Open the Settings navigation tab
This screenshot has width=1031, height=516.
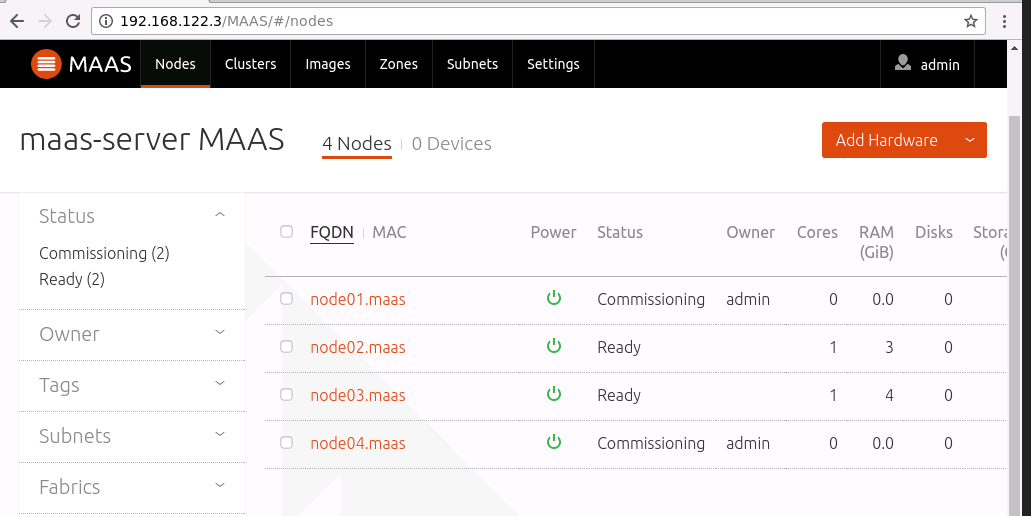pyautogui.click(x=553, y=64)
